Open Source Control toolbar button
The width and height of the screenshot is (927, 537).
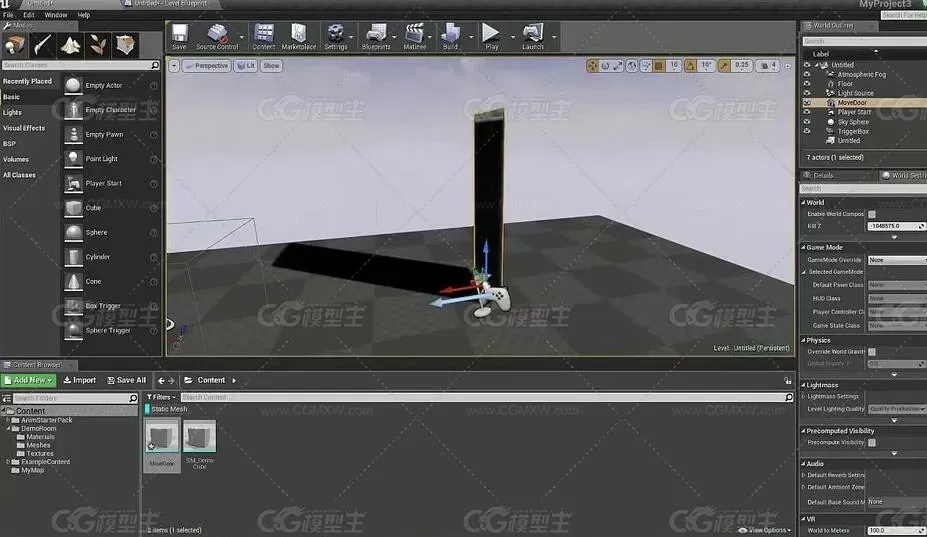[x=217, y=37]
